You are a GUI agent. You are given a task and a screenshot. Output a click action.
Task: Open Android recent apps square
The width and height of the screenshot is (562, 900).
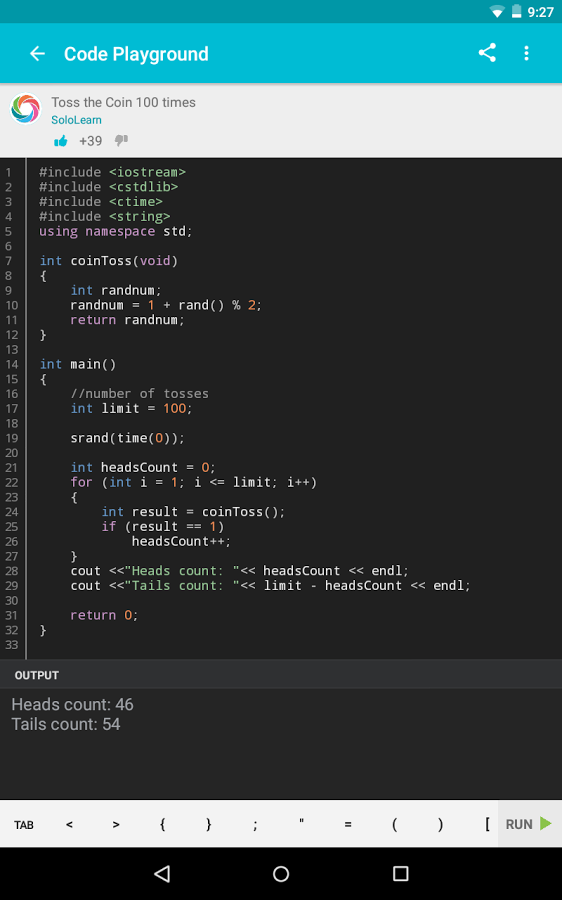pos(401,874)
